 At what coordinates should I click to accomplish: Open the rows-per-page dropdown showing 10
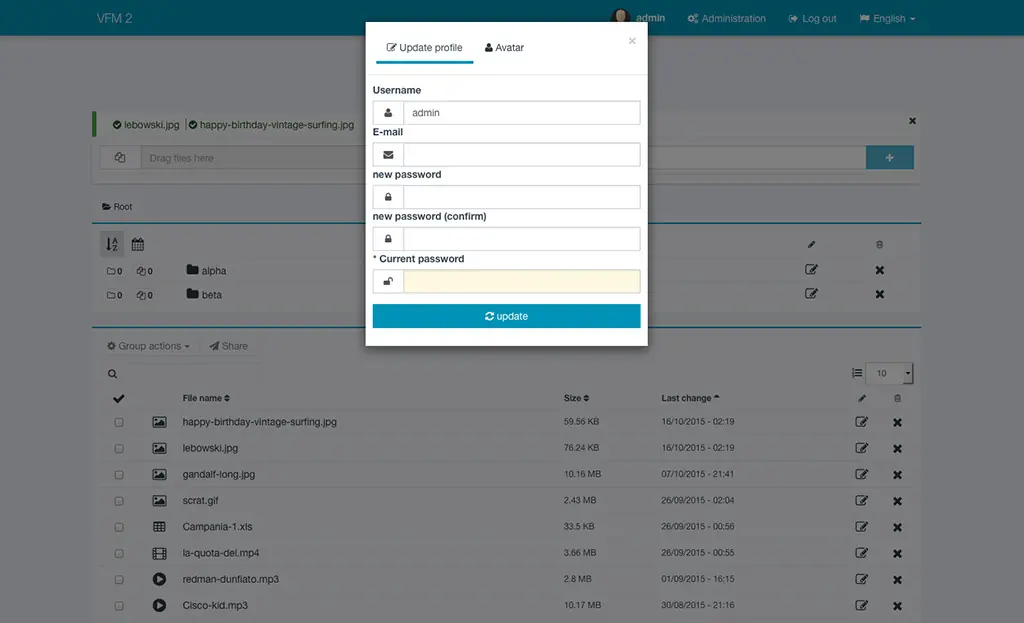point(889,373)
